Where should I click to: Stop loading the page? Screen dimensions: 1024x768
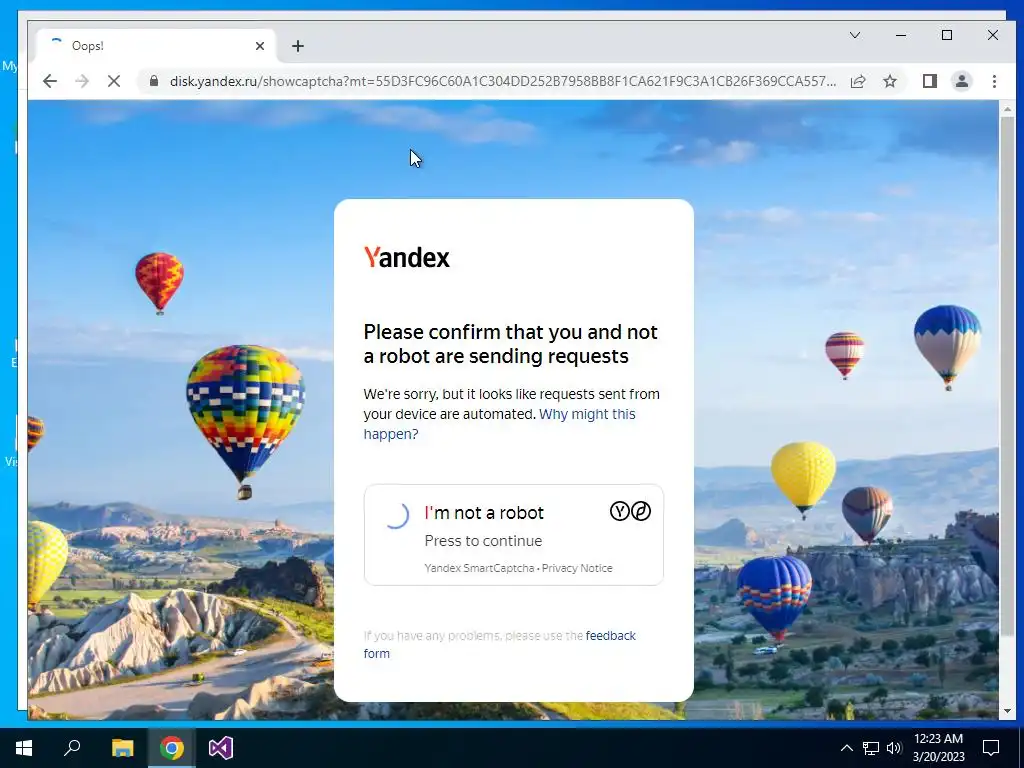click(114, 81)
